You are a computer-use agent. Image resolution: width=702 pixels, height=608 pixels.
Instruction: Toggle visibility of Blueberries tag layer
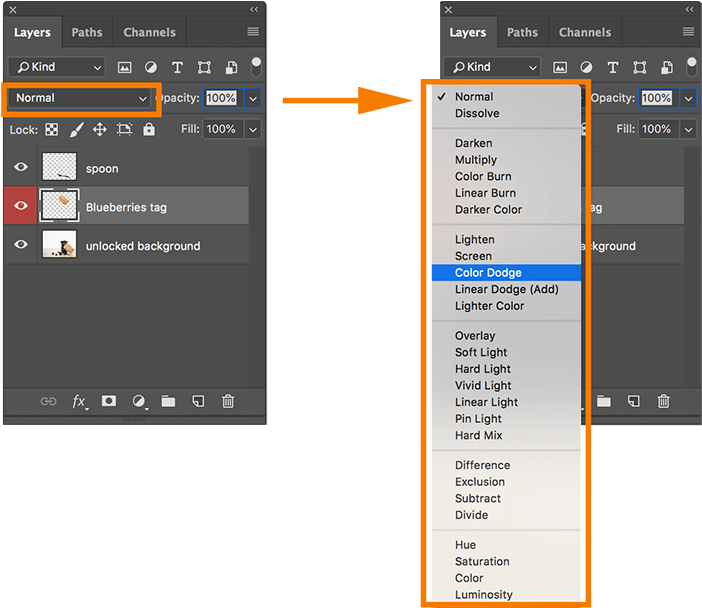coord(20,207)
